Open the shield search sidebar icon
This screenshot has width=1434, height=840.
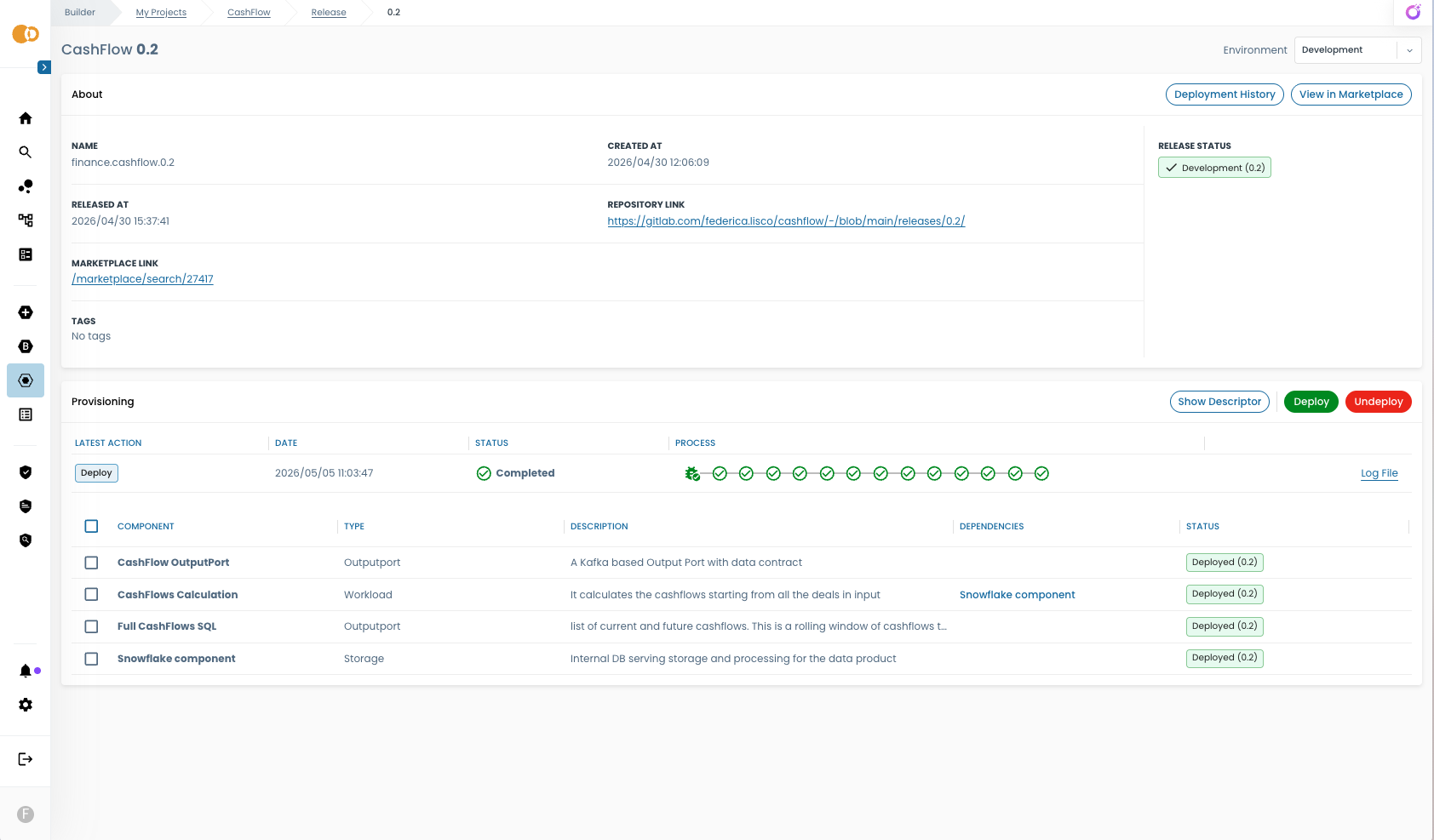[x=26, y=540]
